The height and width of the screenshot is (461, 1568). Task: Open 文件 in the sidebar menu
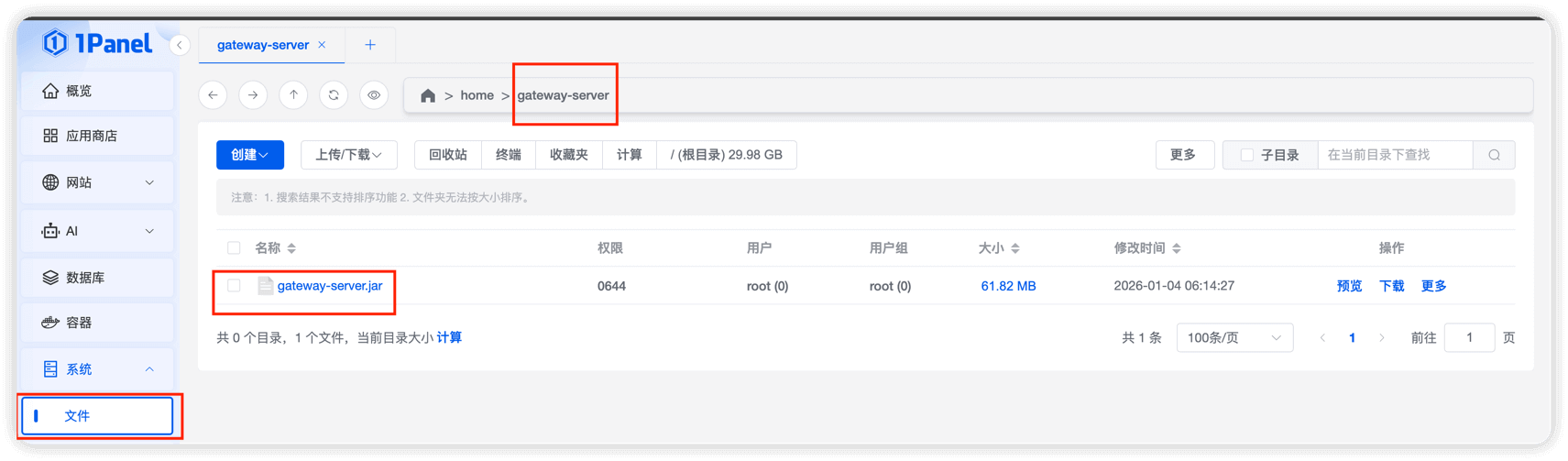point(97,416)
